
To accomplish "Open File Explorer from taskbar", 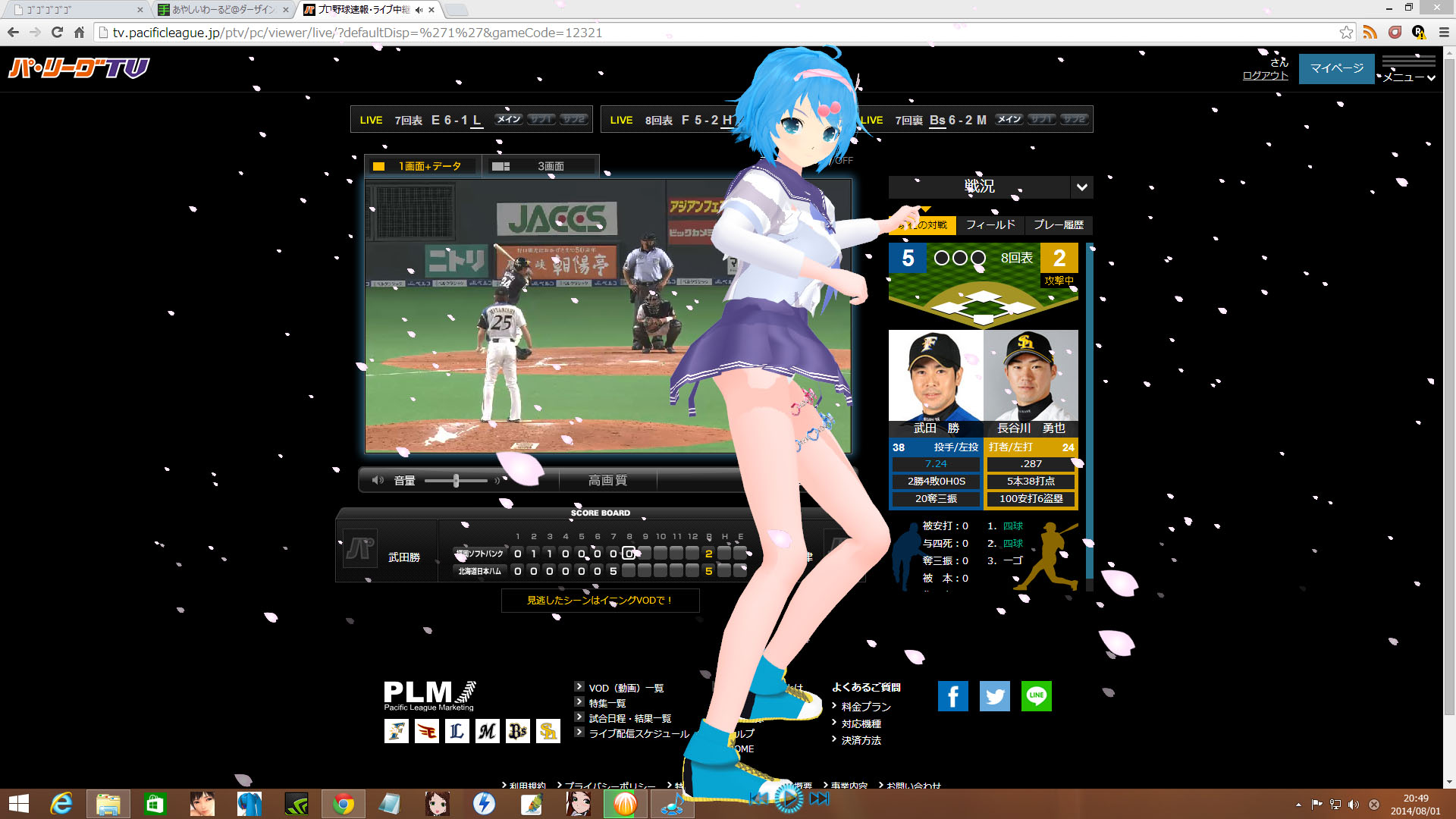I will (108, 804).
